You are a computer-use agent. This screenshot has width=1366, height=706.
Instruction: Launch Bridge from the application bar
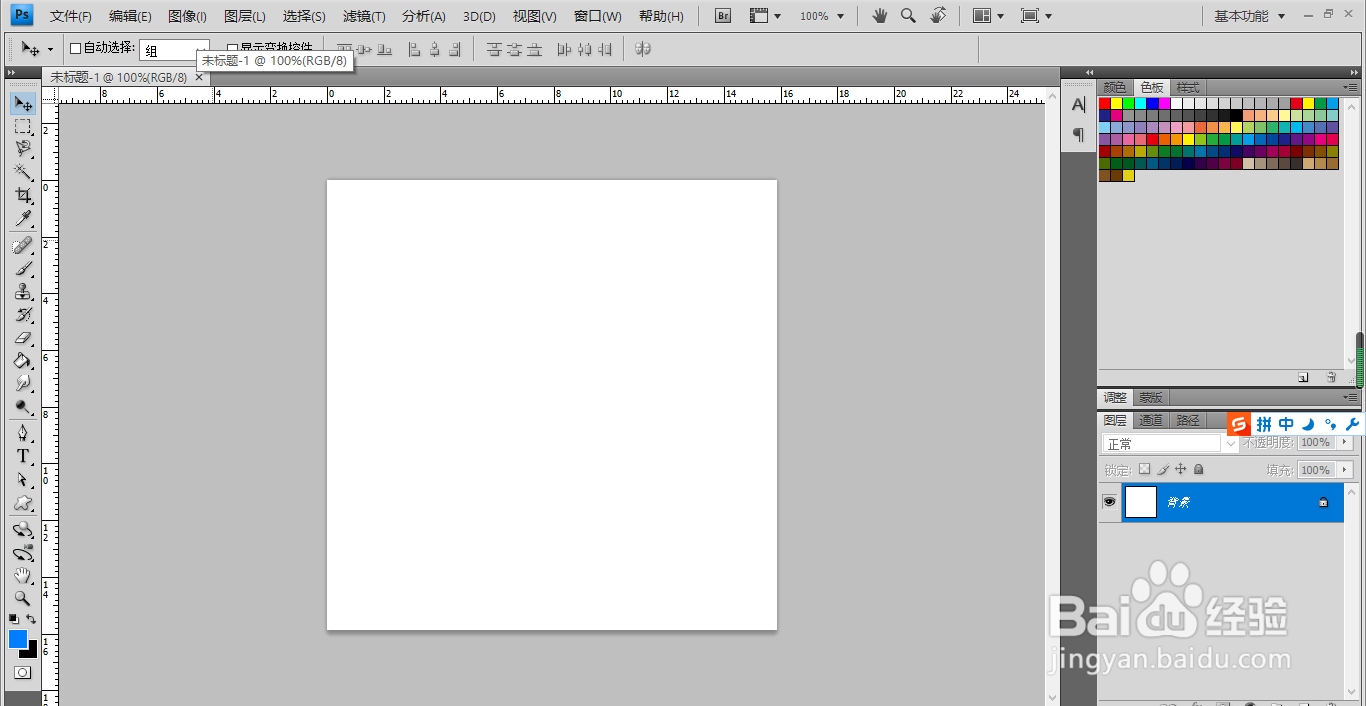(x=725, y=16)
